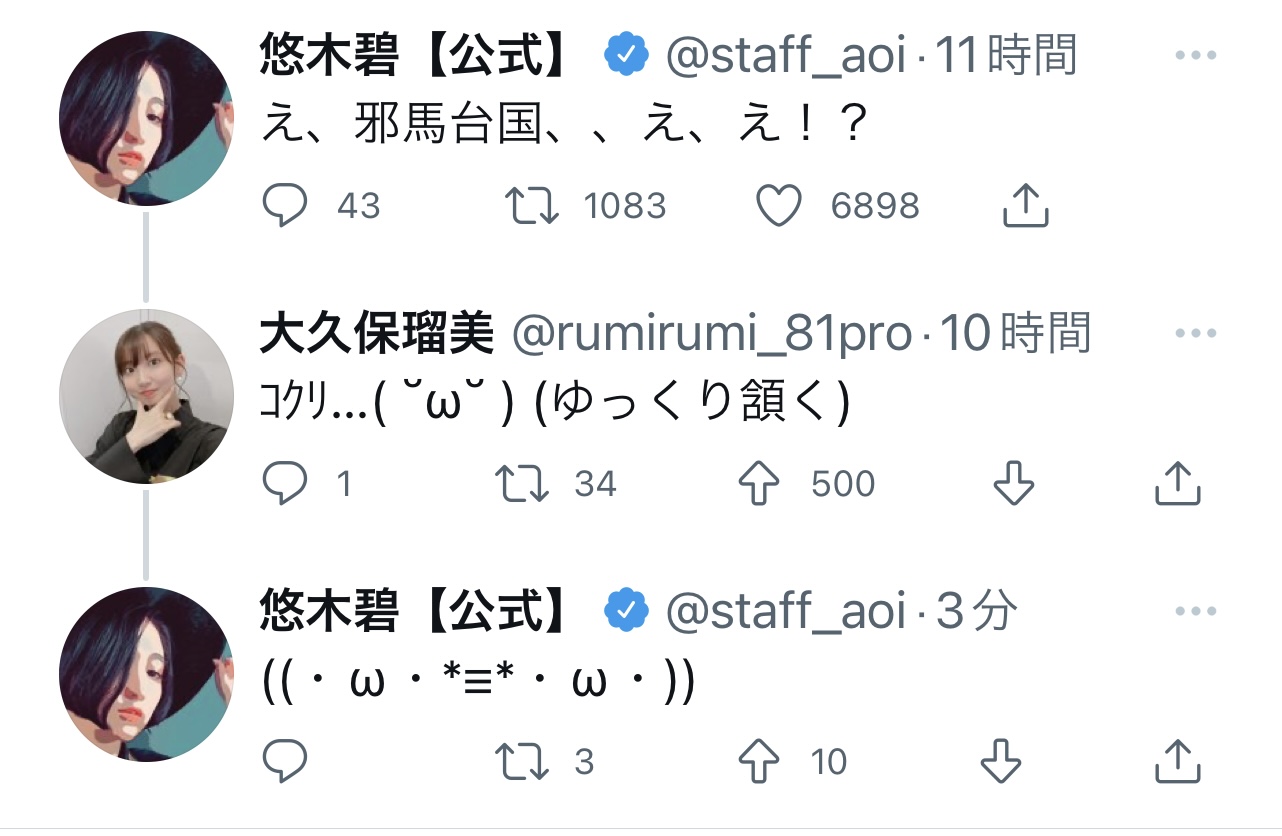Image resolution: width=1282 pixels, height=836 pixels.
Task: Upvote the last tweet showing 10
Action: [x=758, y=763]
